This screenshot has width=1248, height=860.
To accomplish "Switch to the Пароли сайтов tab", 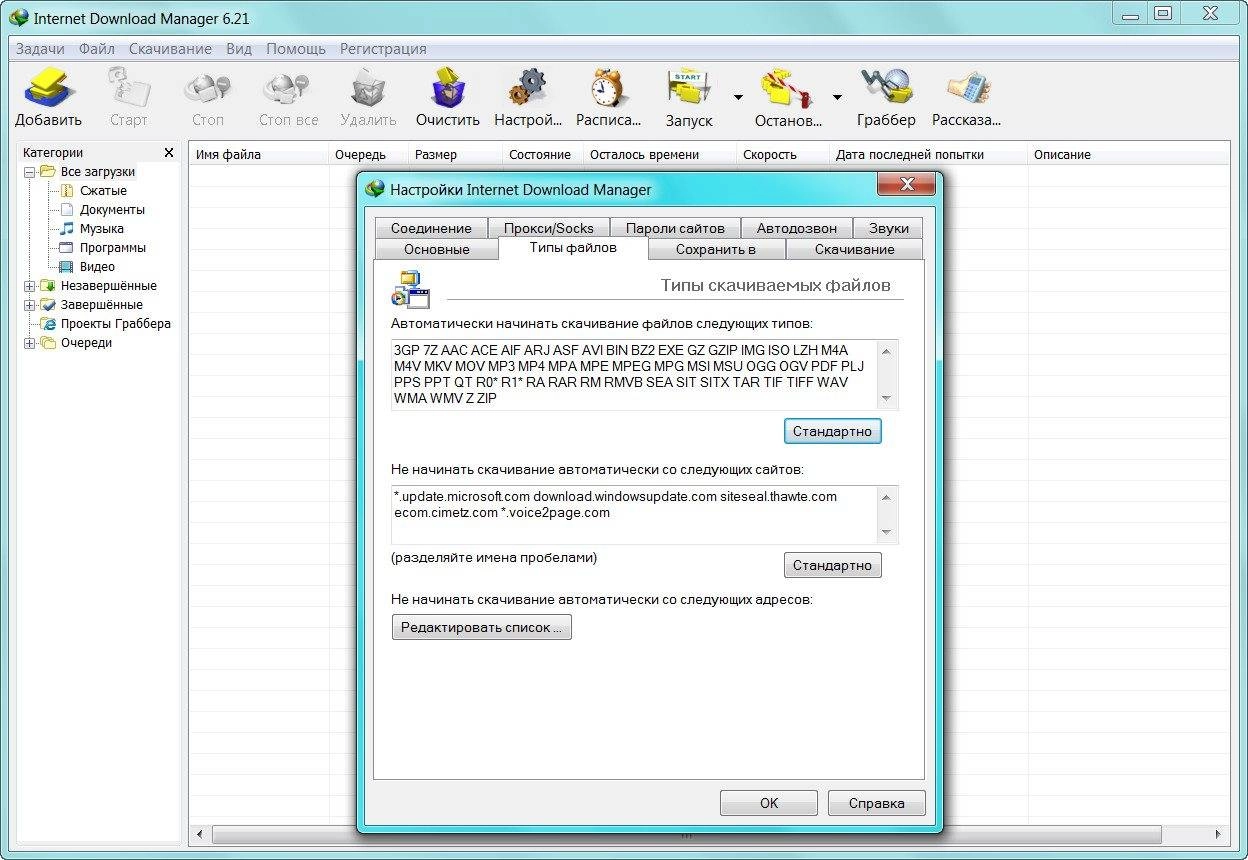I will click(x=675, y=228).
